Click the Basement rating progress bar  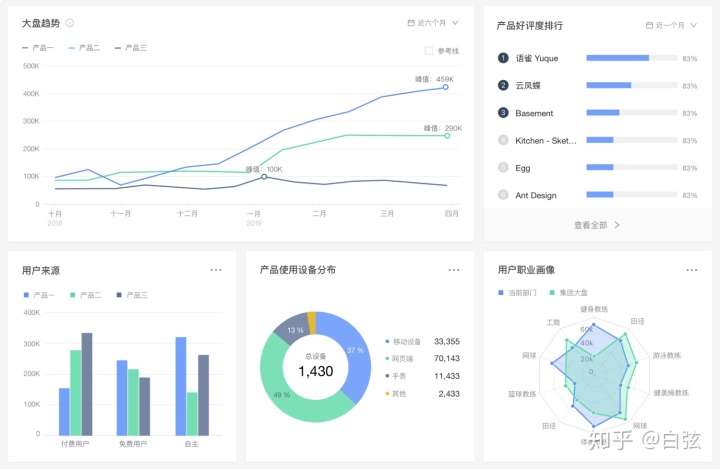click(632, 113)
